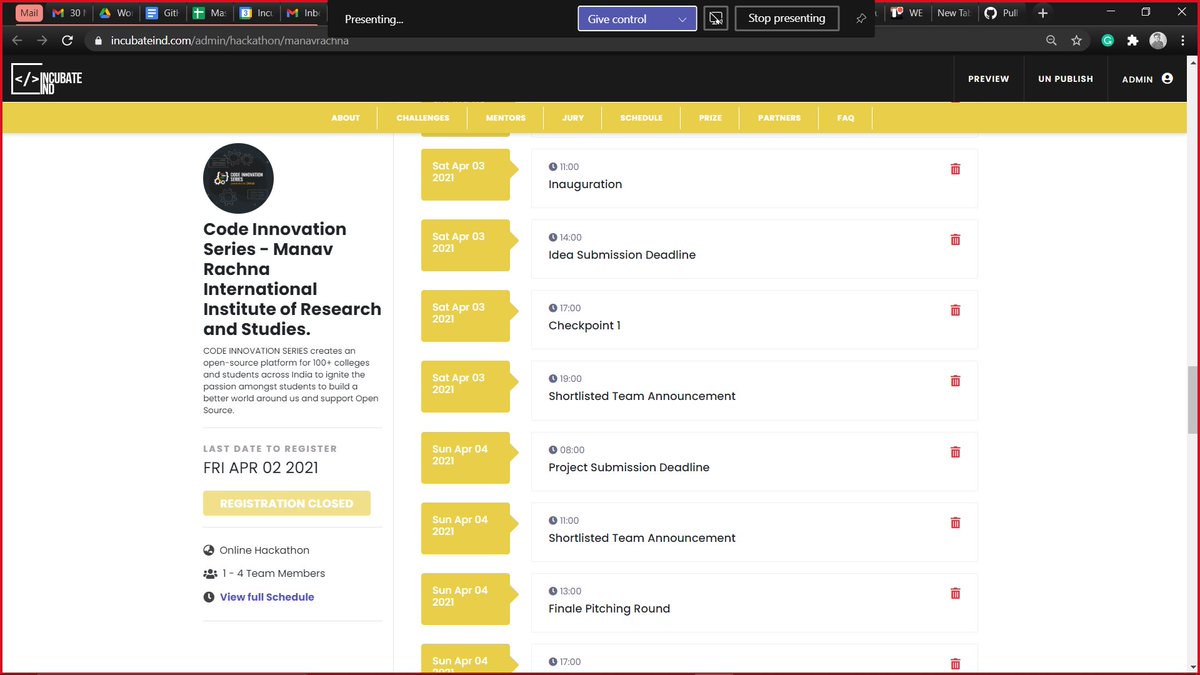
Task: Pin the presenting toolbar
Action: pyautogui.click(x=861, y=19)
